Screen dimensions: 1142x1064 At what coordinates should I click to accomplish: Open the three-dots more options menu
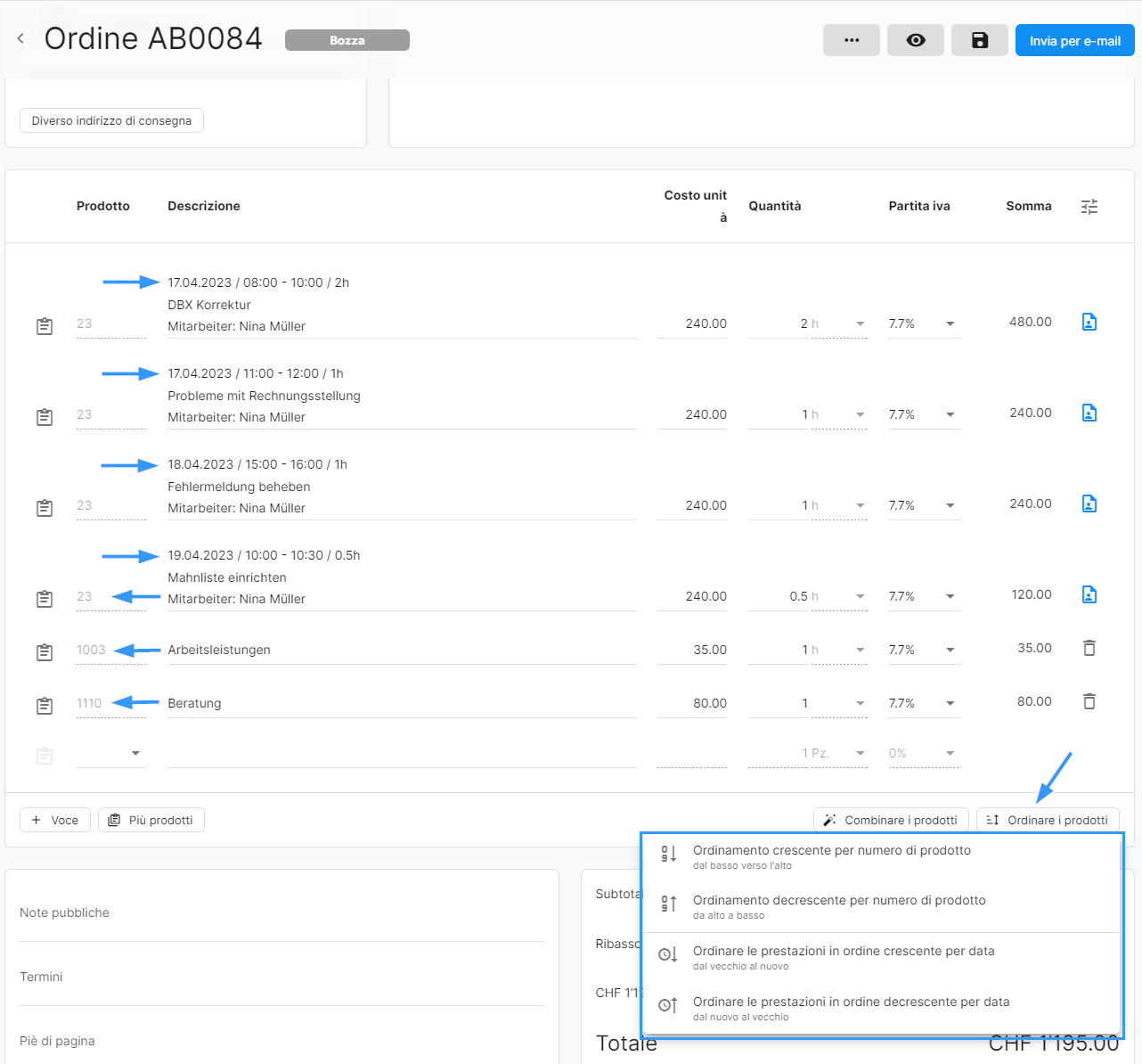pos(851,40)
